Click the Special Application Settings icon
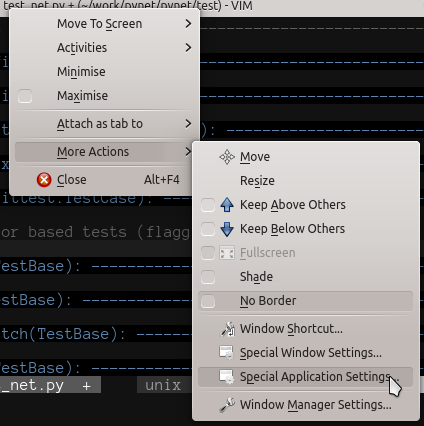424x426 pixels. [227, 377]
